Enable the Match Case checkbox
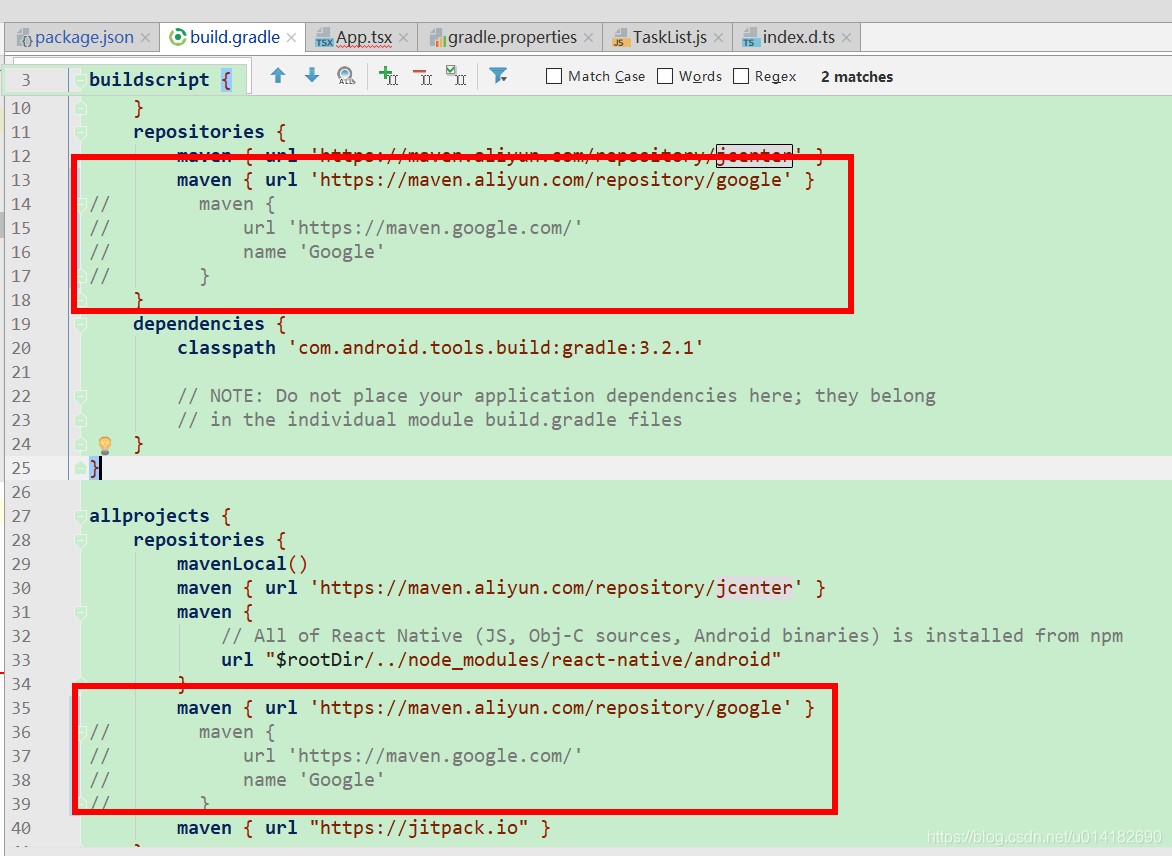 (x=554, y=76)
